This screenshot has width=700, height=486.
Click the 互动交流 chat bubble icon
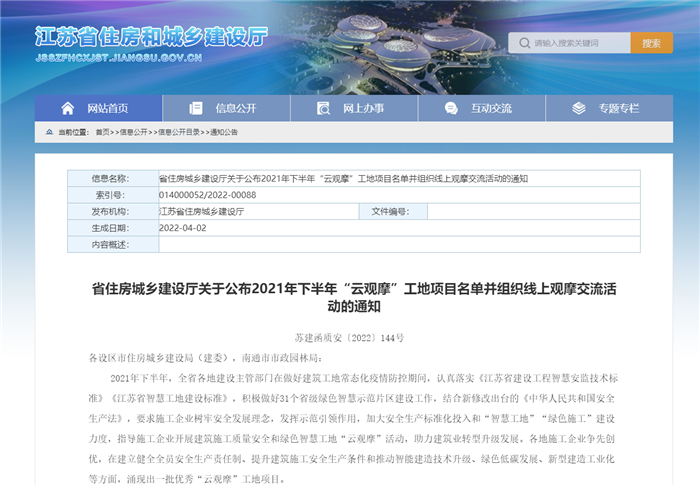tap(452, 108)
